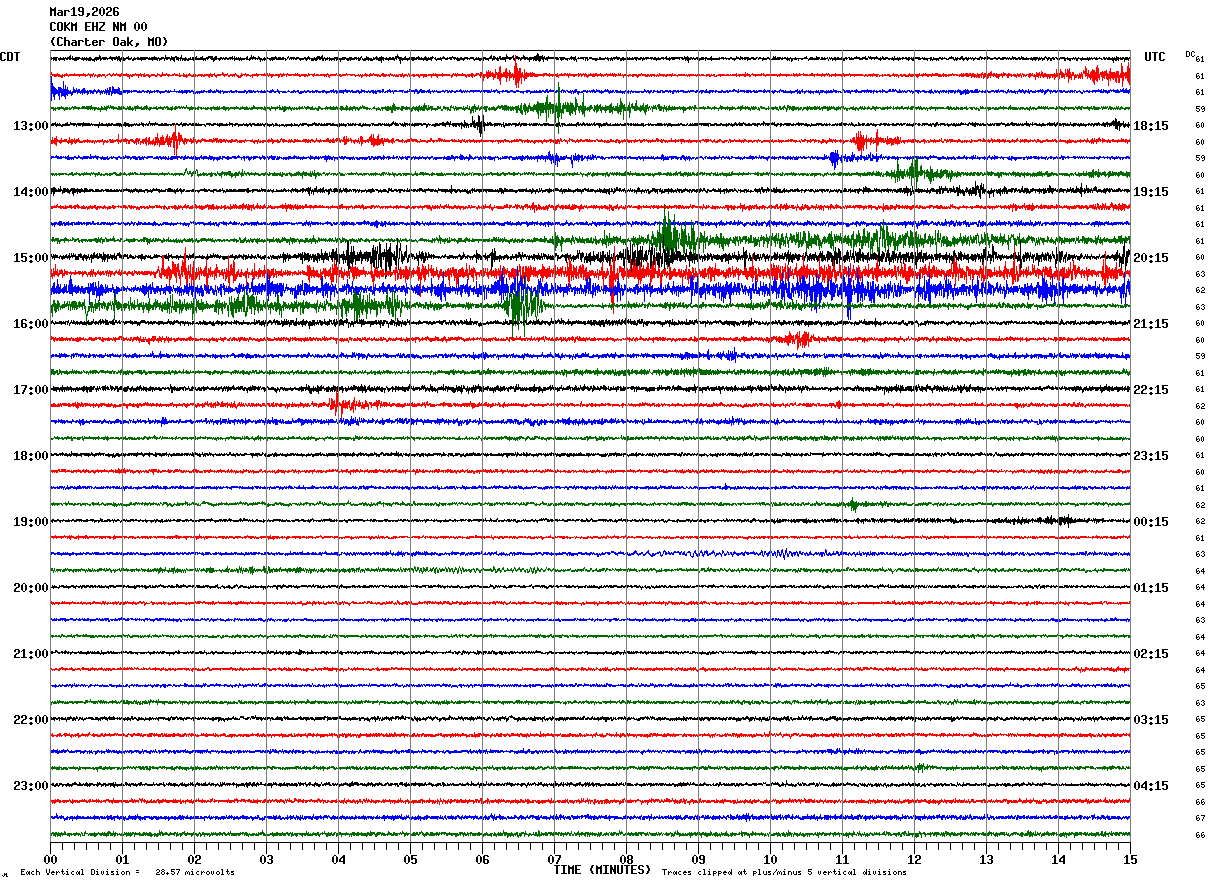The width and height of the screenshot is (1210, 886).
Task: Click the 18:15 UTC time label
Action: [x=1150, y=126]
